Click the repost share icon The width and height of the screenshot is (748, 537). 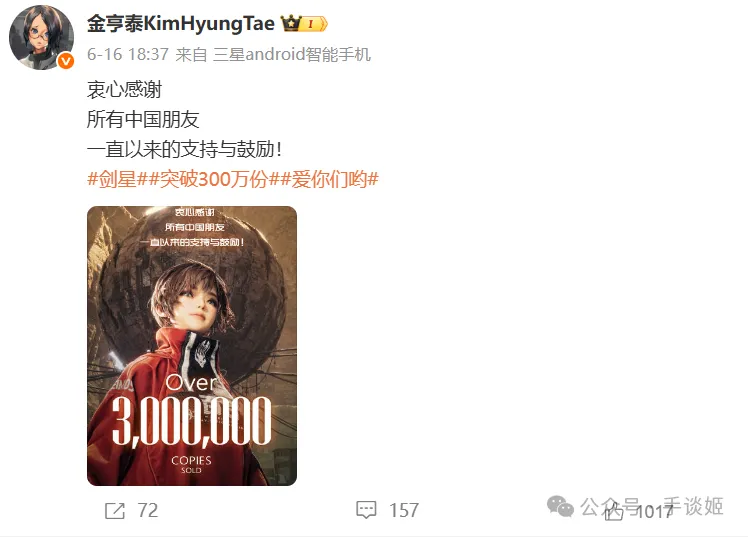114,511
